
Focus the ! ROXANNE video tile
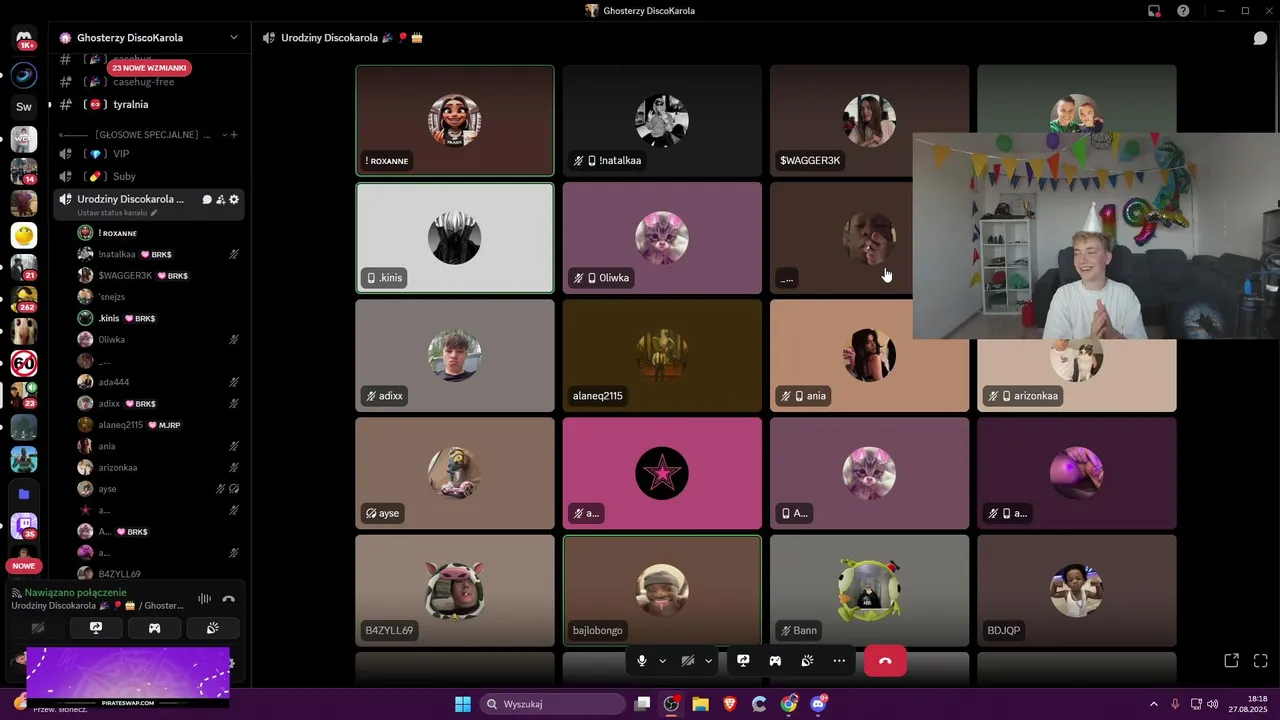click(455, 120)
